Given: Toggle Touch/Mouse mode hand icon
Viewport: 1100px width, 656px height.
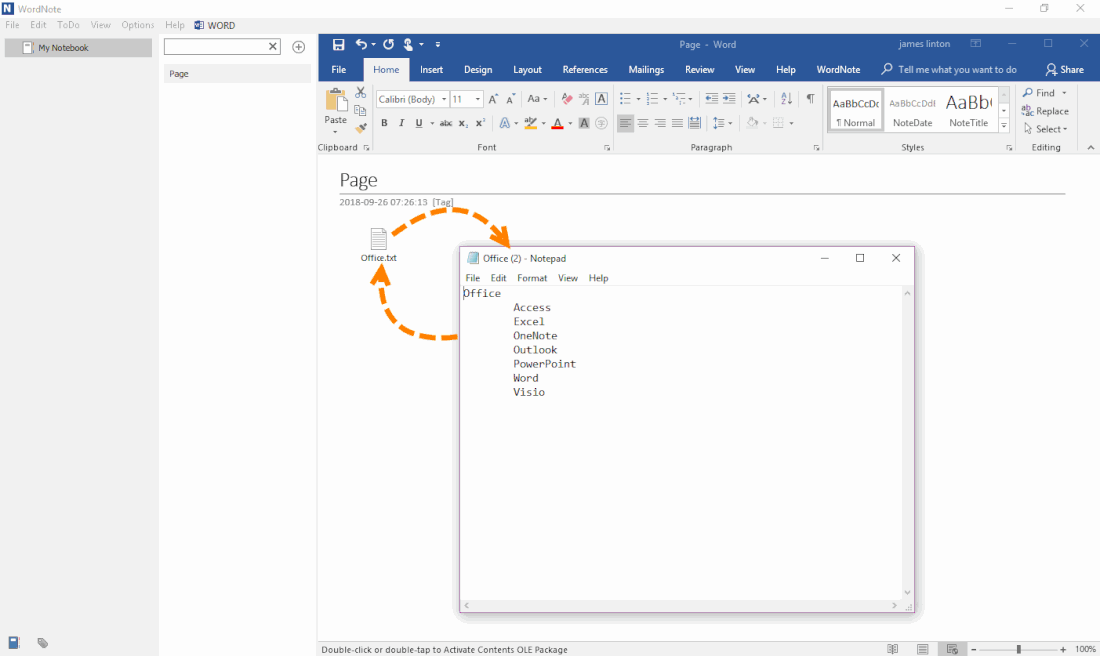Looking at the screenshot, I should coord(408,44).
